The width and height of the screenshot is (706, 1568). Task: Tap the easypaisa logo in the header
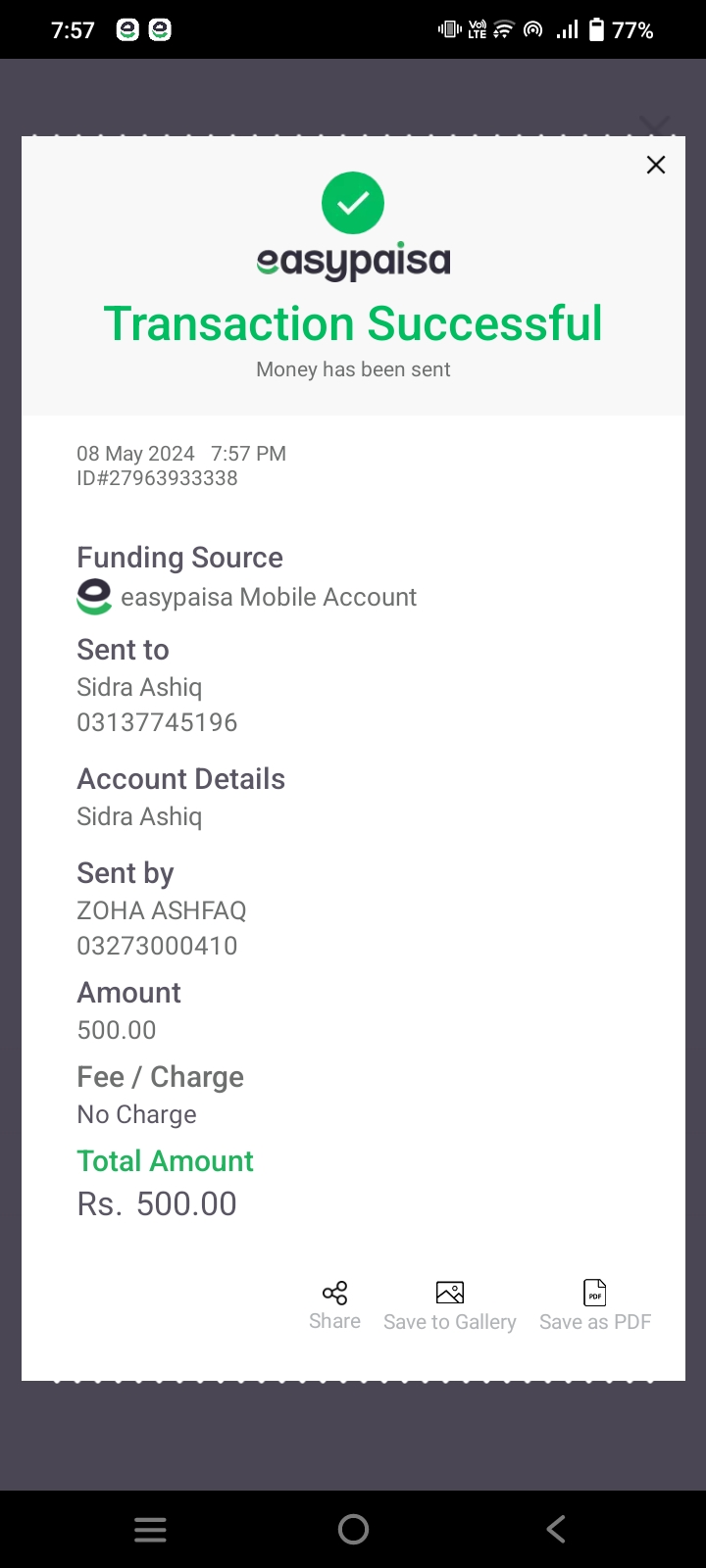[353, 262]
